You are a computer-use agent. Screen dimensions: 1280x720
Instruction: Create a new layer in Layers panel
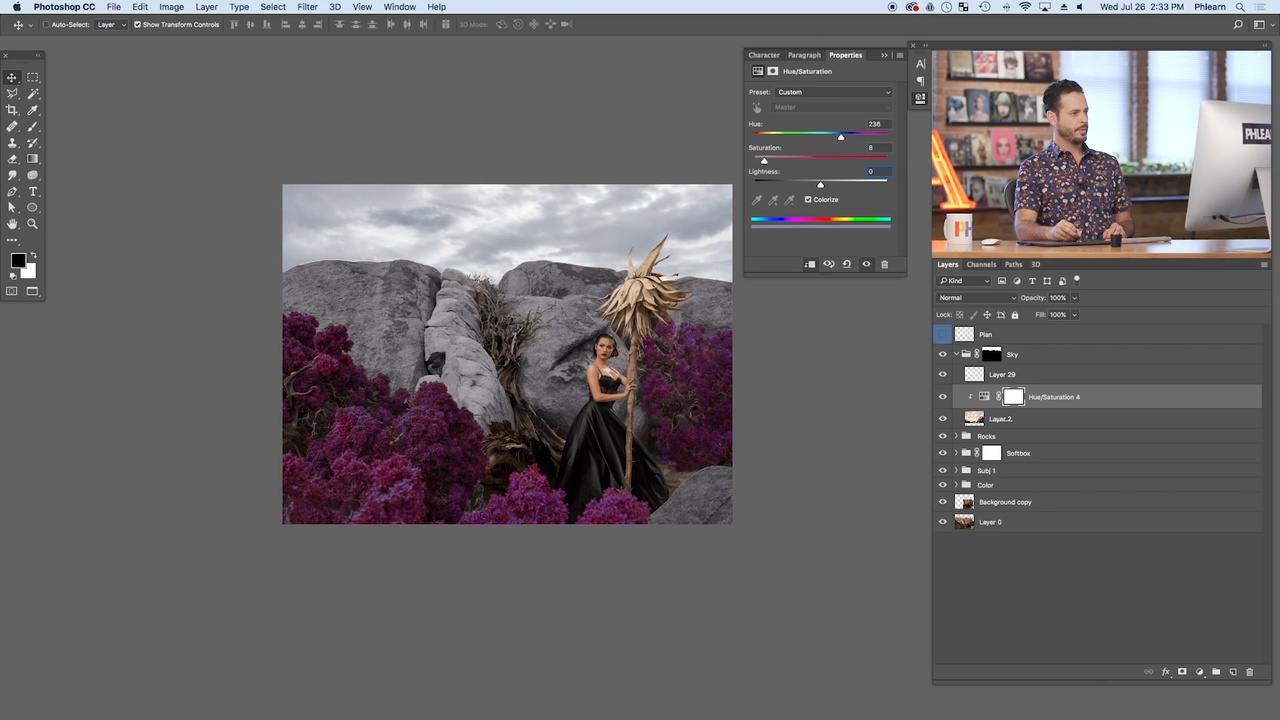click(1233, 672)
